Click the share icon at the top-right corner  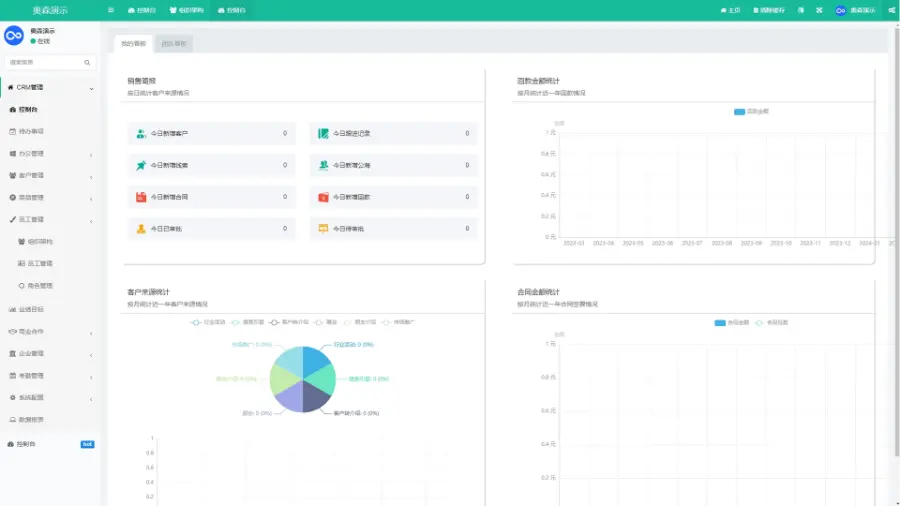coord(891,10)
